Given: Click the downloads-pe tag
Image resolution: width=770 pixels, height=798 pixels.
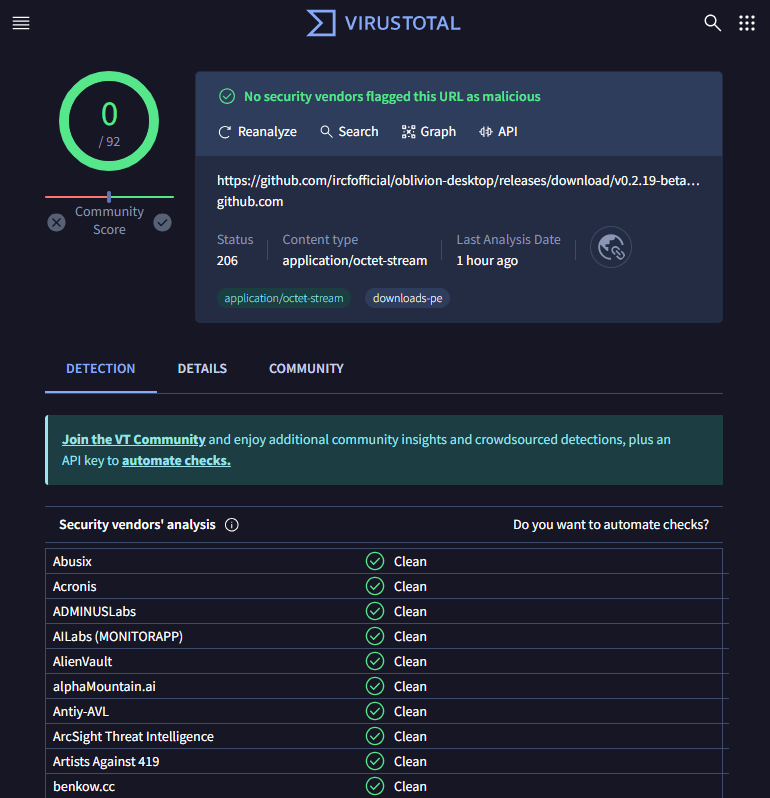Looking at the screenshot, I should [x=407, y=298].
